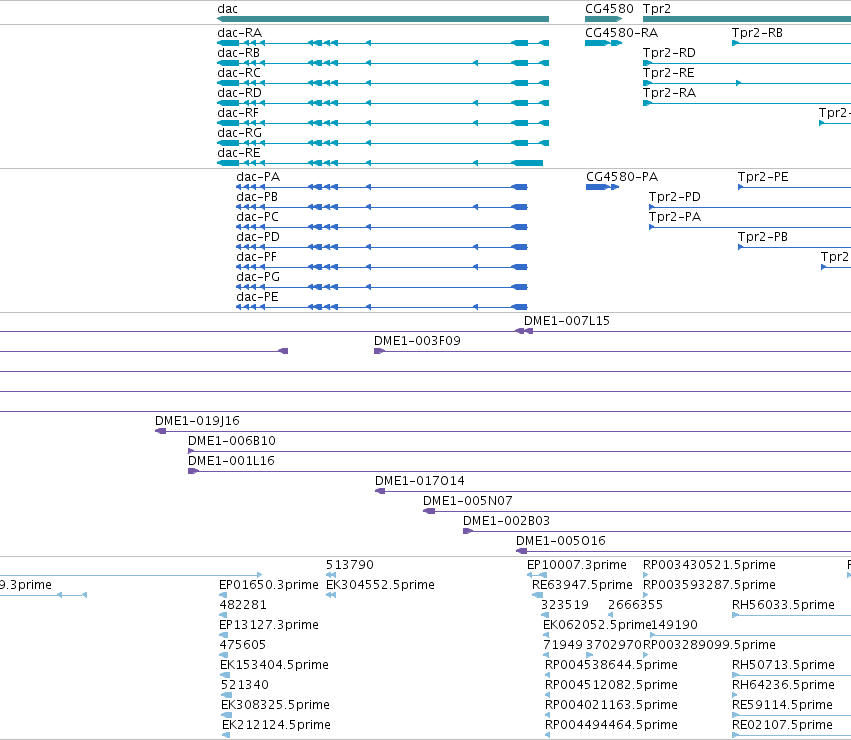Select clone DME1-019J16 label
The image size is (851, 740).
197,421
